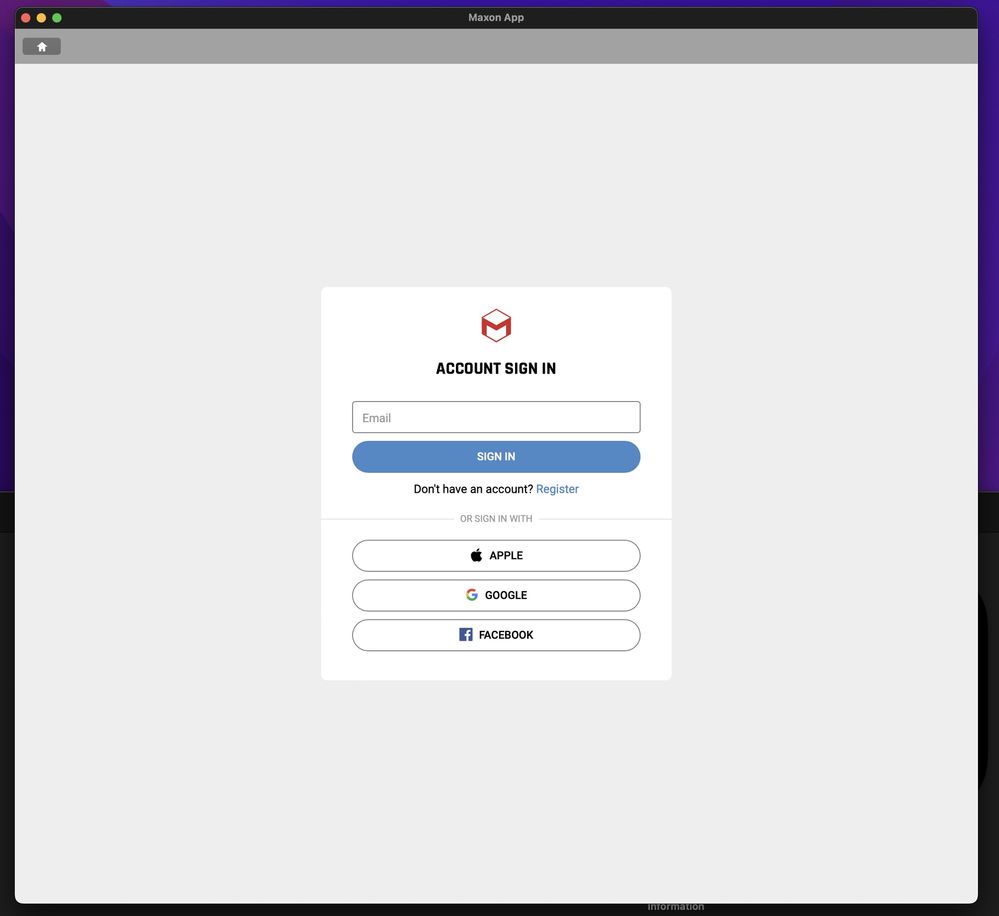
Task: Click the Apple logo icon
Action: click(x=476, y=556)
